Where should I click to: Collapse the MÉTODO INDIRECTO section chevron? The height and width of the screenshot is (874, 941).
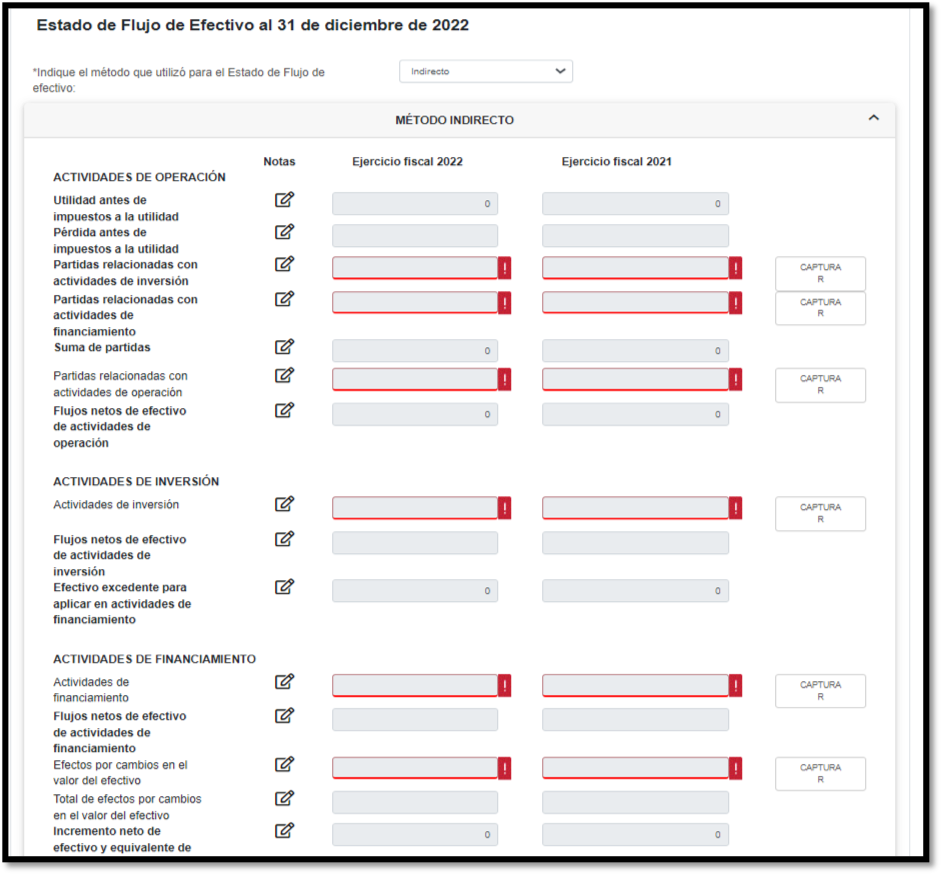pos(873,118)
